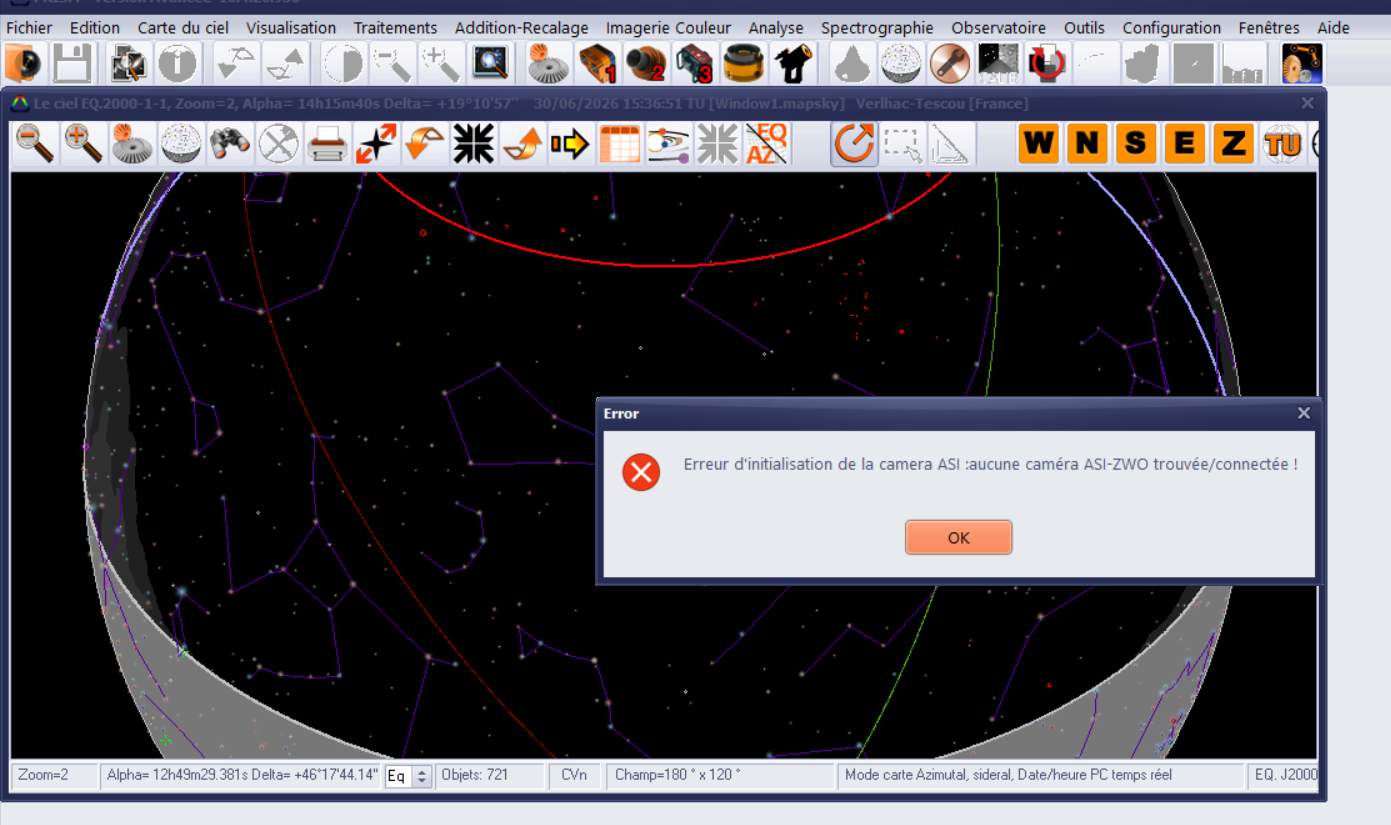Open the Traitements menu
The image size is (1391, 825).
(x=396, y=28)
